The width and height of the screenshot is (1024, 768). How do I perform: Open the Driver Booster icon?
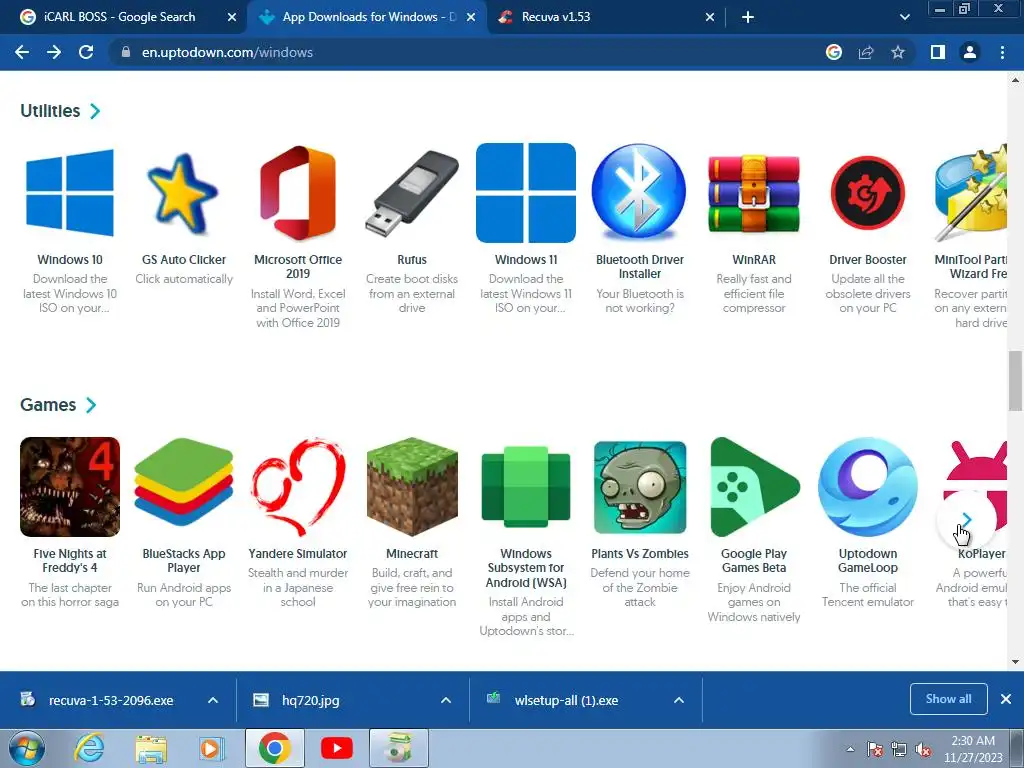click(x=868, y=193)
